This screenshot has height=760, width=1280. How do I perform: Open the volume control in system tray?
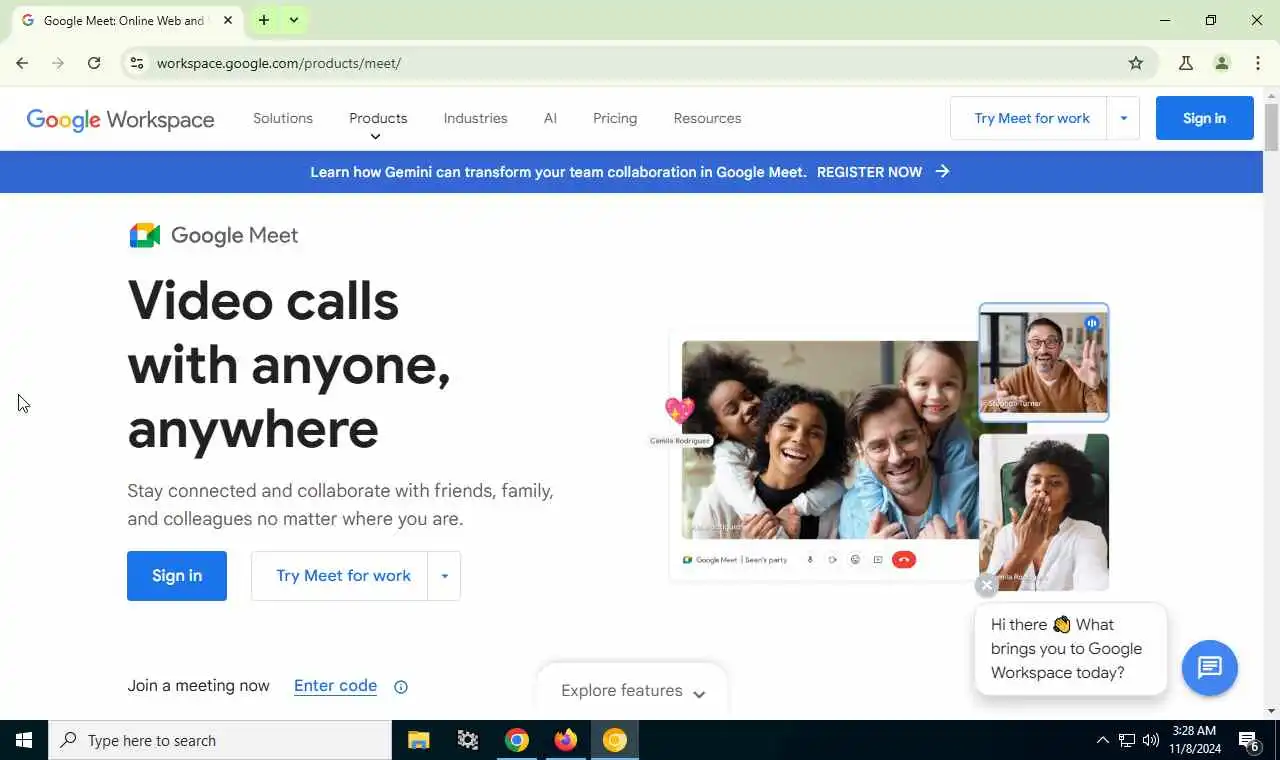pyautogui.click(x=1151, y=740)
